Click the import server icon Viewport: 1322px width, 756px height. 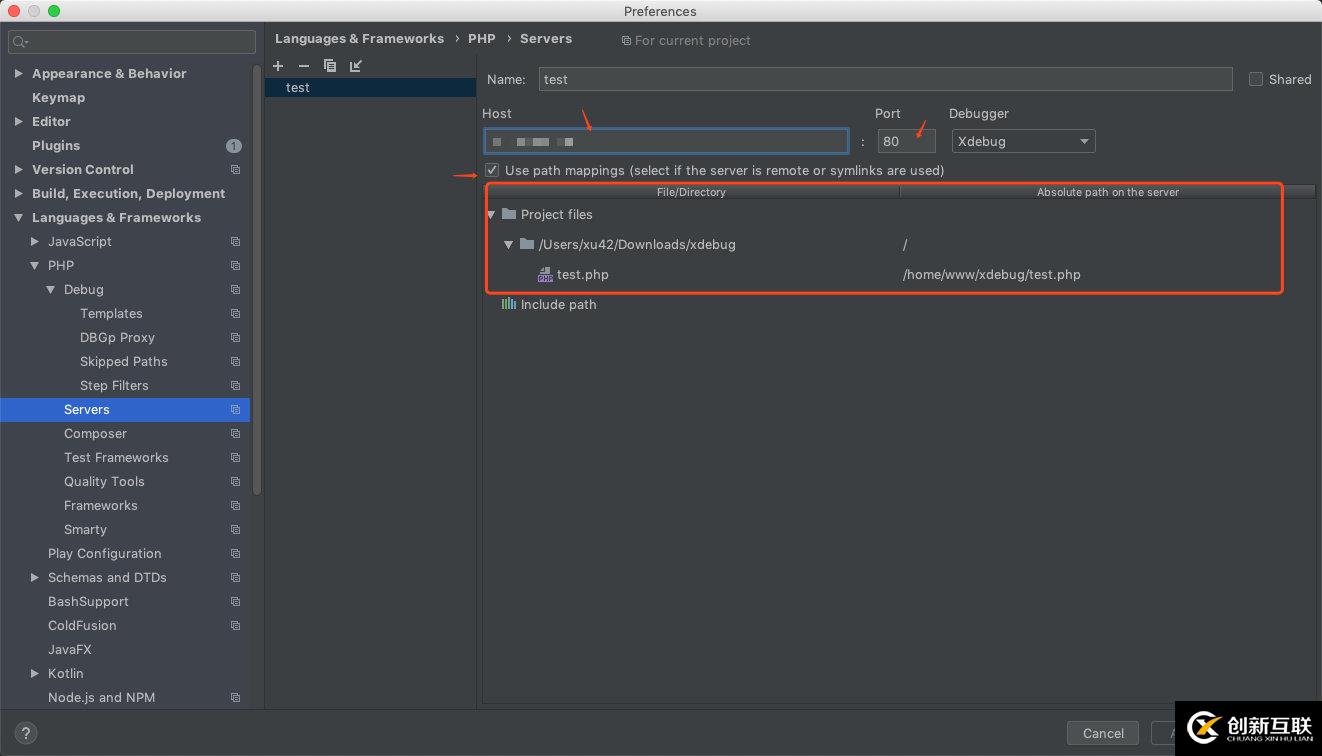tap(356, 66)
